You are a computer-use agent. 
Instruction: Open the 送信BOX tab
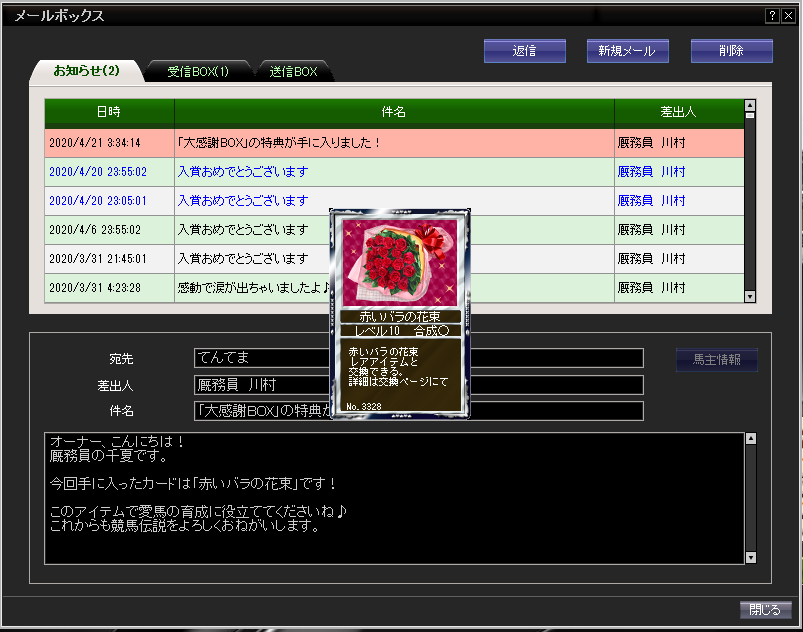pos(294,71)
